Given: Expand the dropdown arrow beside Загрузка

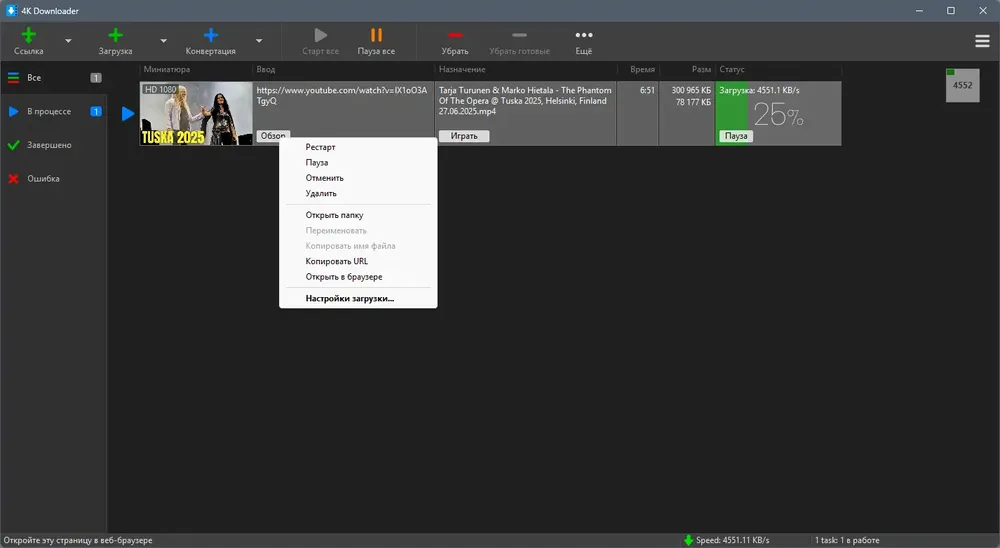Looking at the screenshot, I should click(x=163, y=41).
